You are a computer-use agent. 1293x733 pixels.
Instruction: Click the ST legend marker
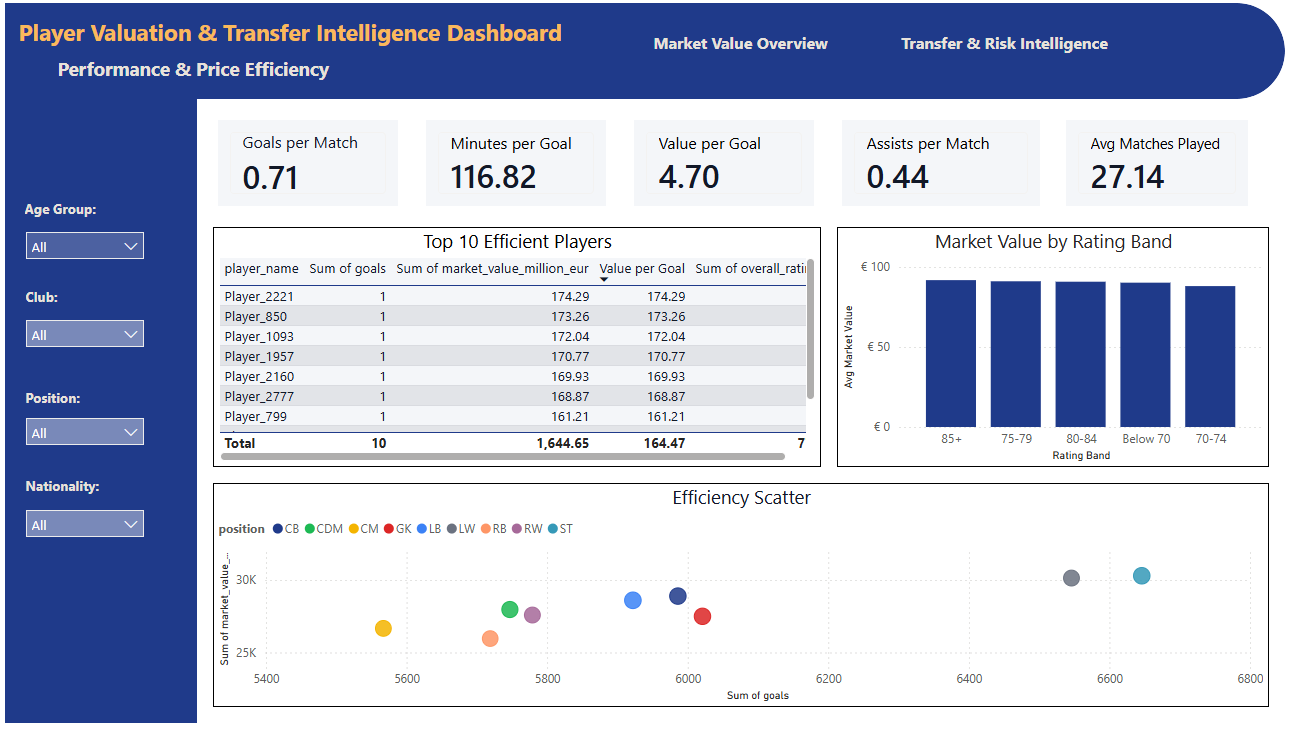(x=553, y=529)
